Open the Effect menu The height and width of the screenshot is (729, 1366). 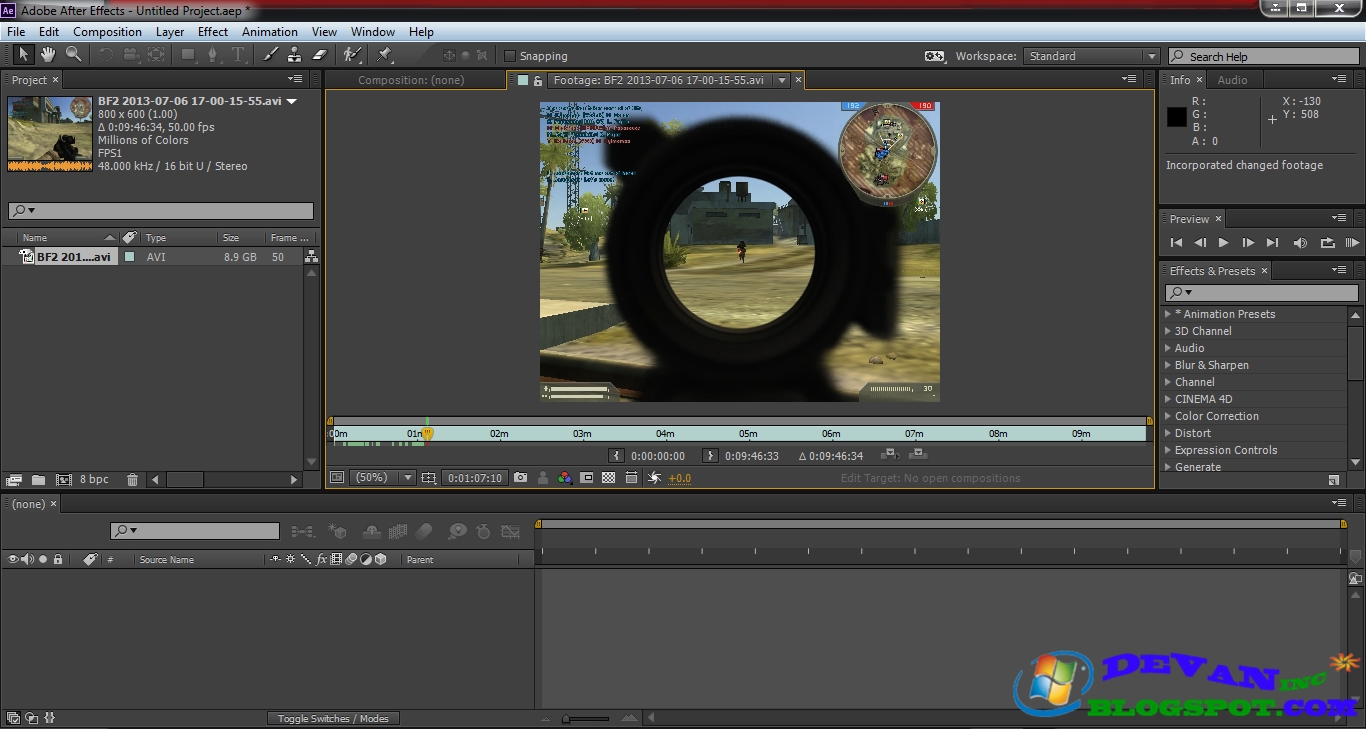click(213, 32)
